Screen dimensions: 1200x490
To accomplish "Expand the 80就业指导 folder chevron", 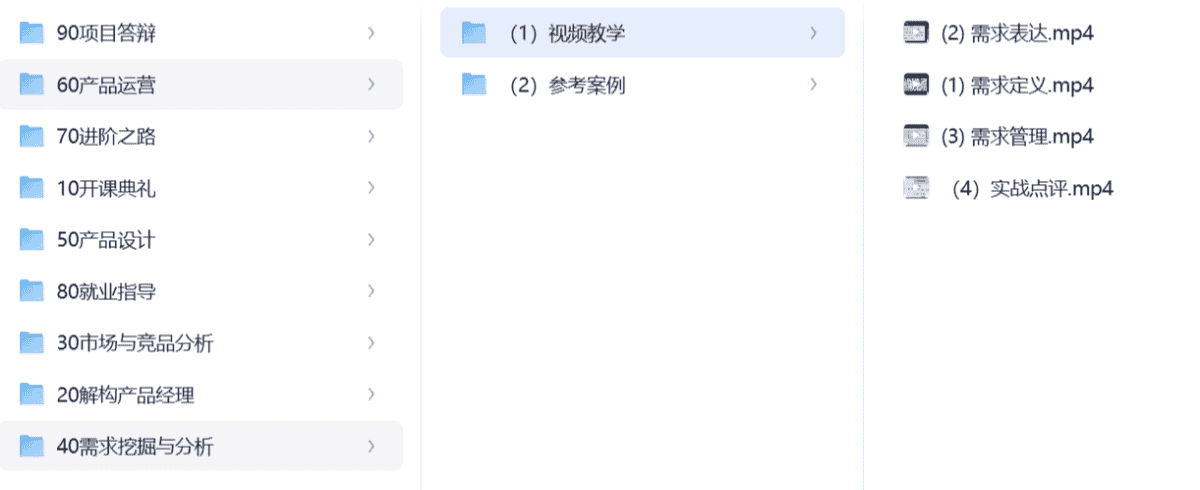I will (x=371, y=291).
